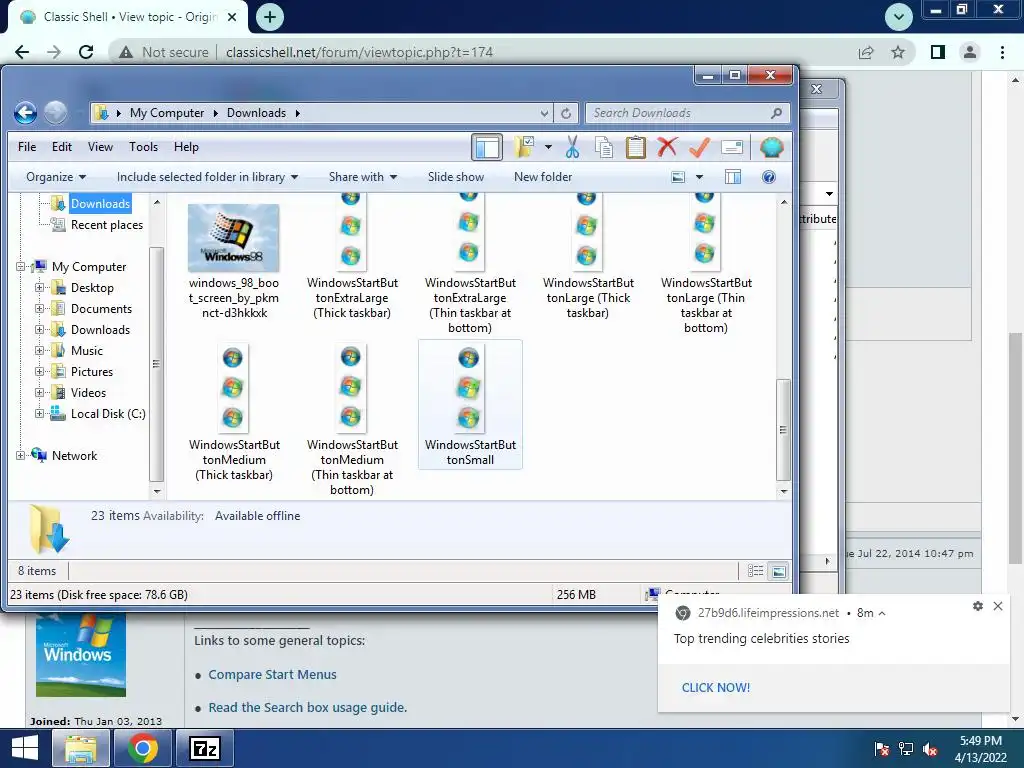Open Explorer help question mark icon
Image resolution: width=1024 pixels, height=768 pixels.
pyautogui.click(x=769, y=177)
